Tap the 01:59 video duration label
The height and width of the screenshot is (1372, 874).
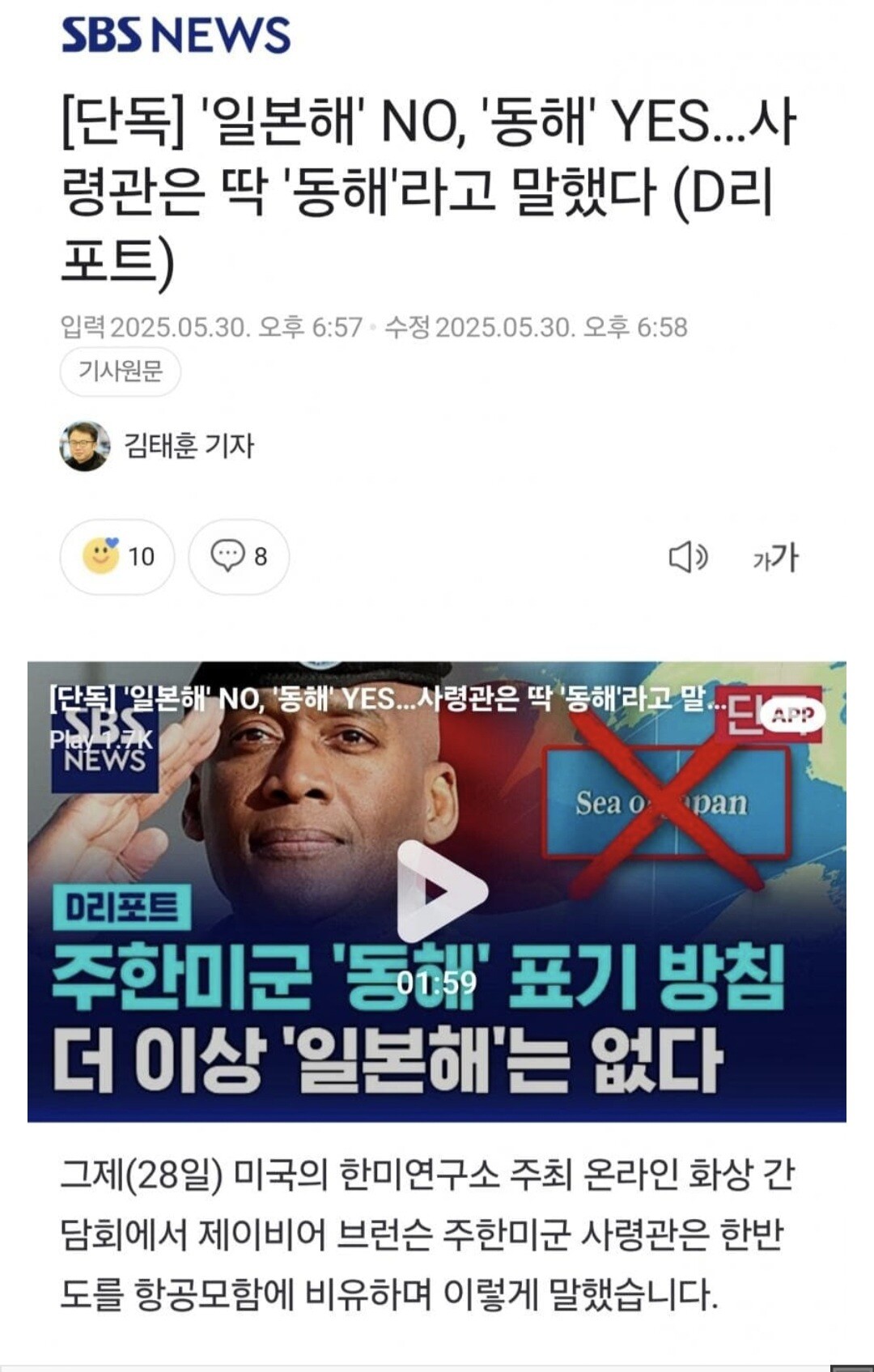437,983
